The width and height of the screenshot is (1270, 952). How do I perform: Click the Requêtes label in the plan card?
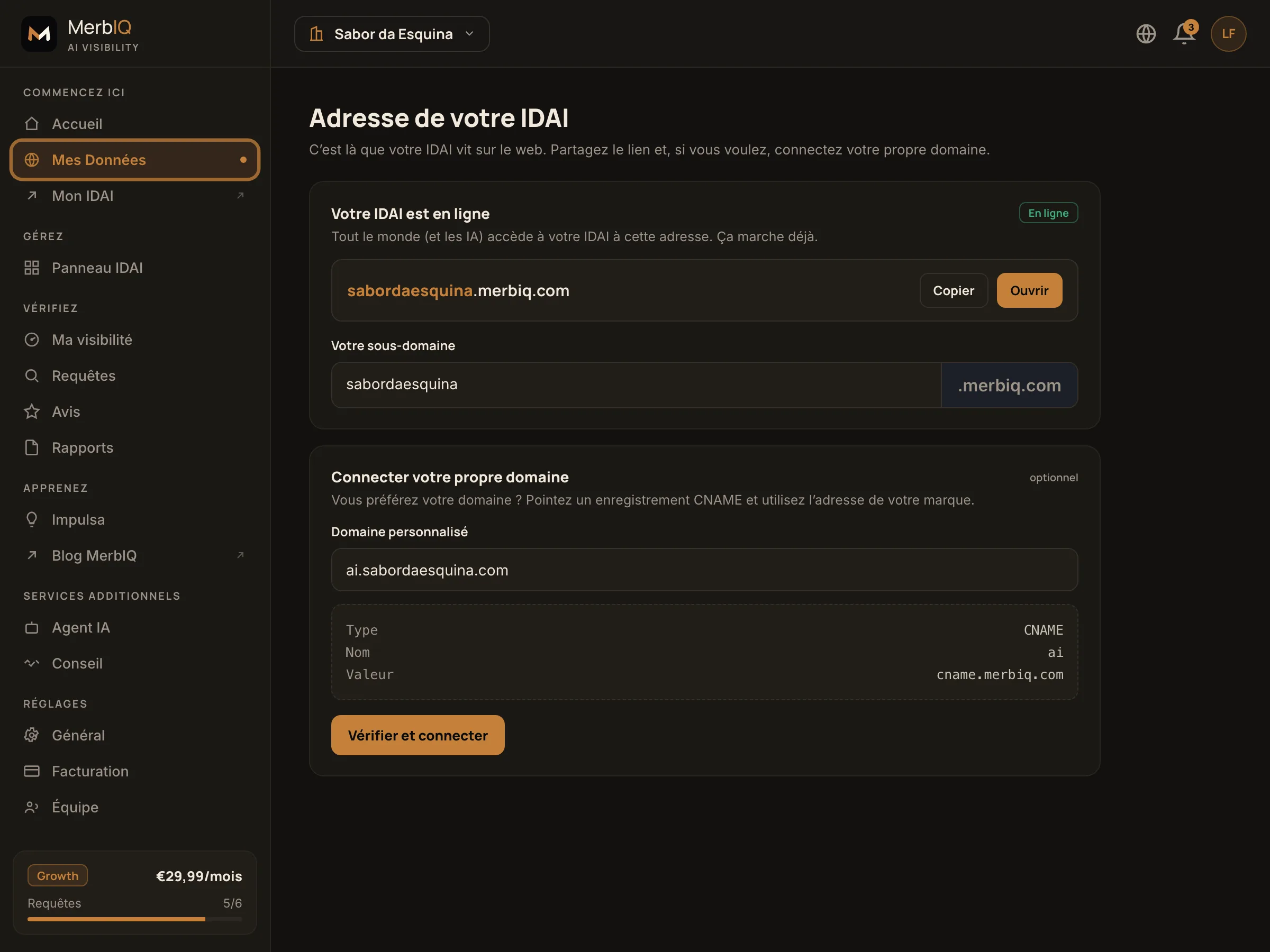pos(55,903)
